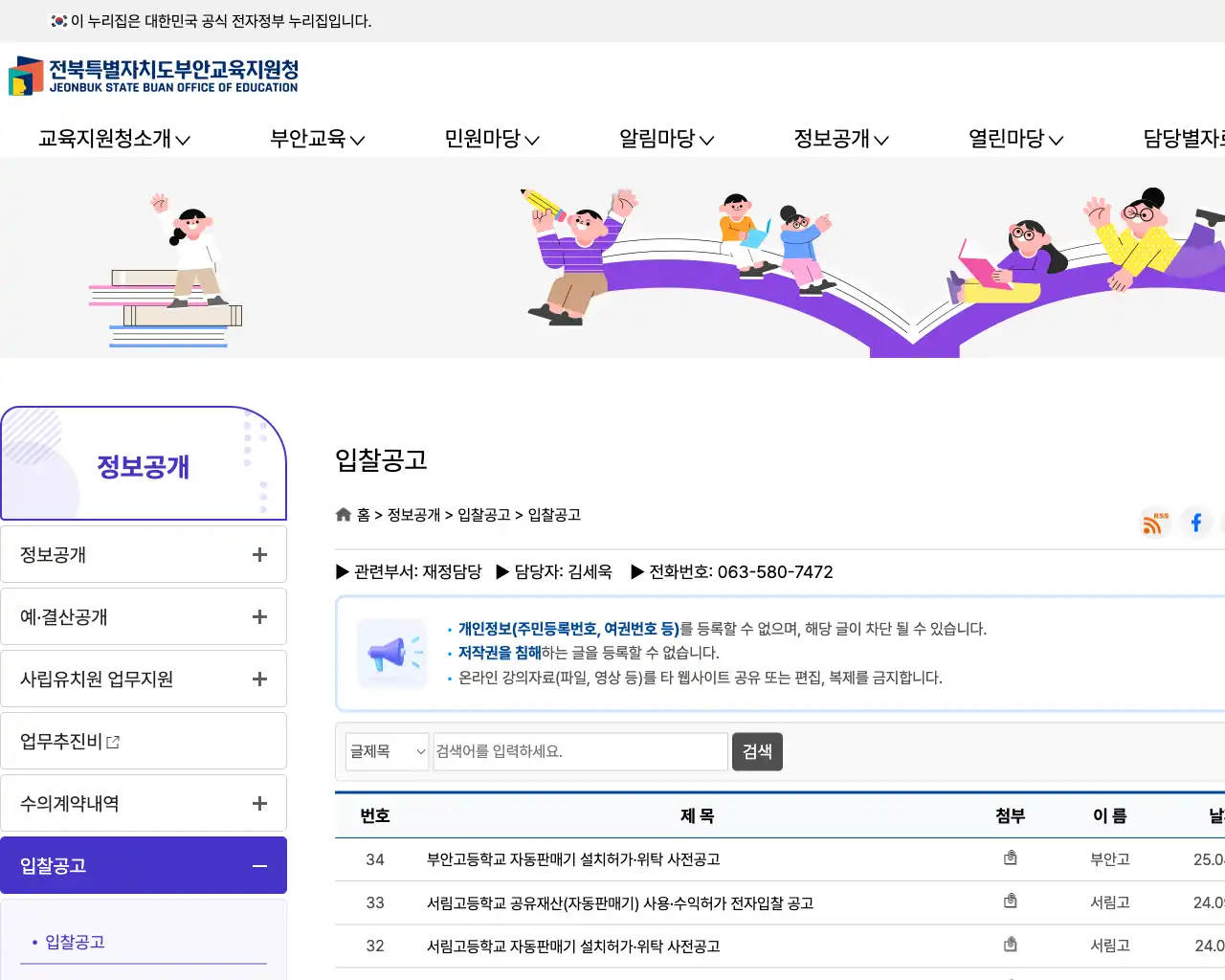
Task: Open 알림마당 top menu
Action: pyautogui.click(x=667, y=139)
